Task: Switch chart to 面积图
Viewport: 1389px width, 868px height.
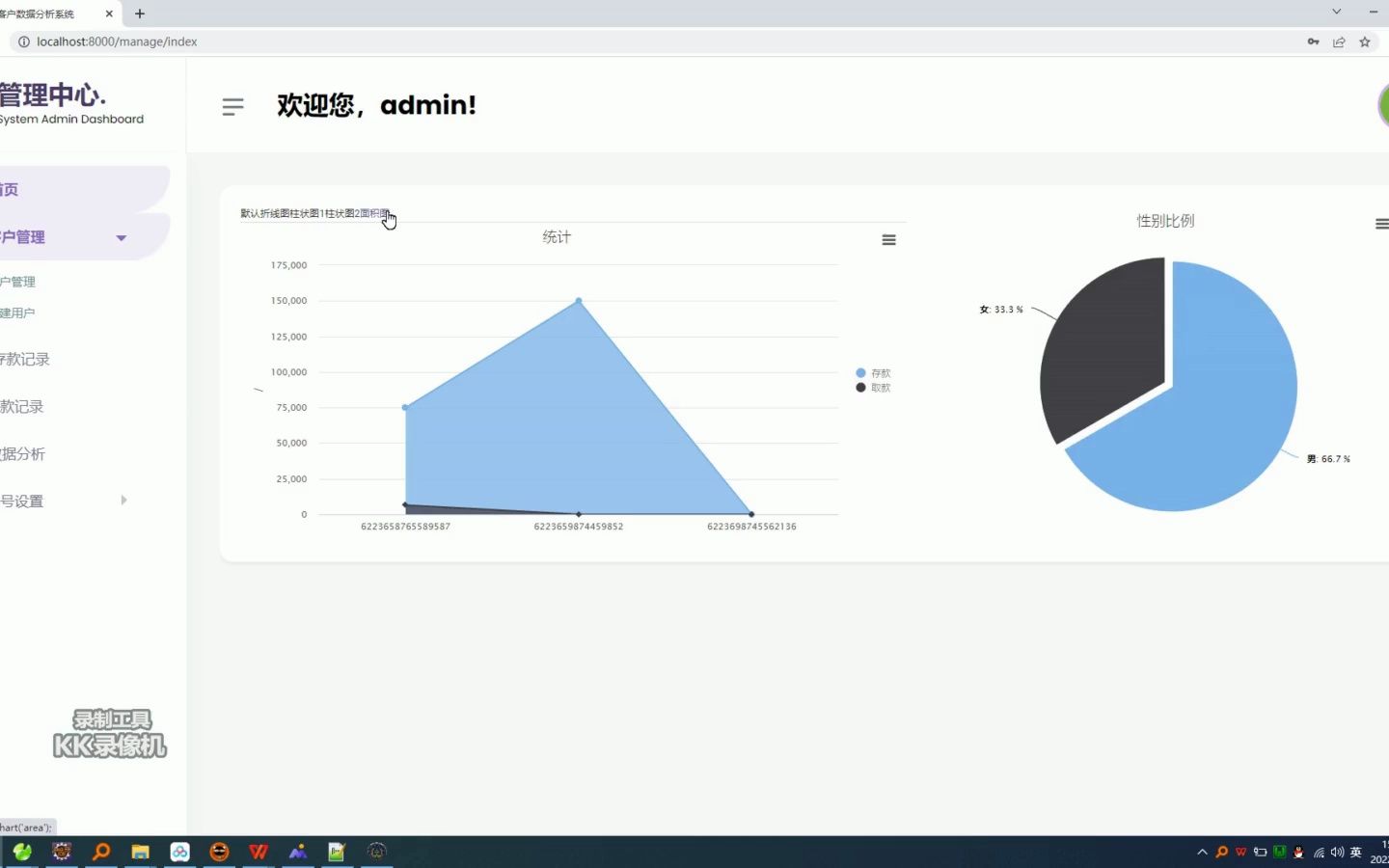Action: (374, 213)
